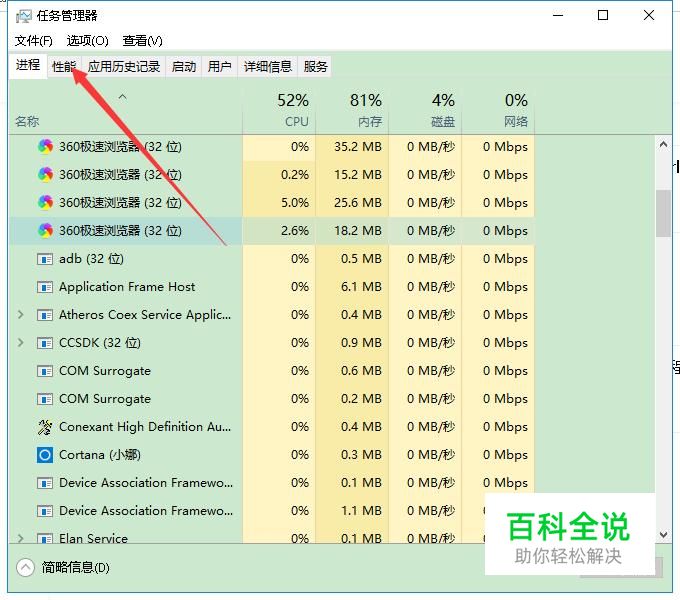The image size is (680, 600).
Task: Click the 360 browser icon in the 35.2 MB row
Action: (x=45, y=147)
